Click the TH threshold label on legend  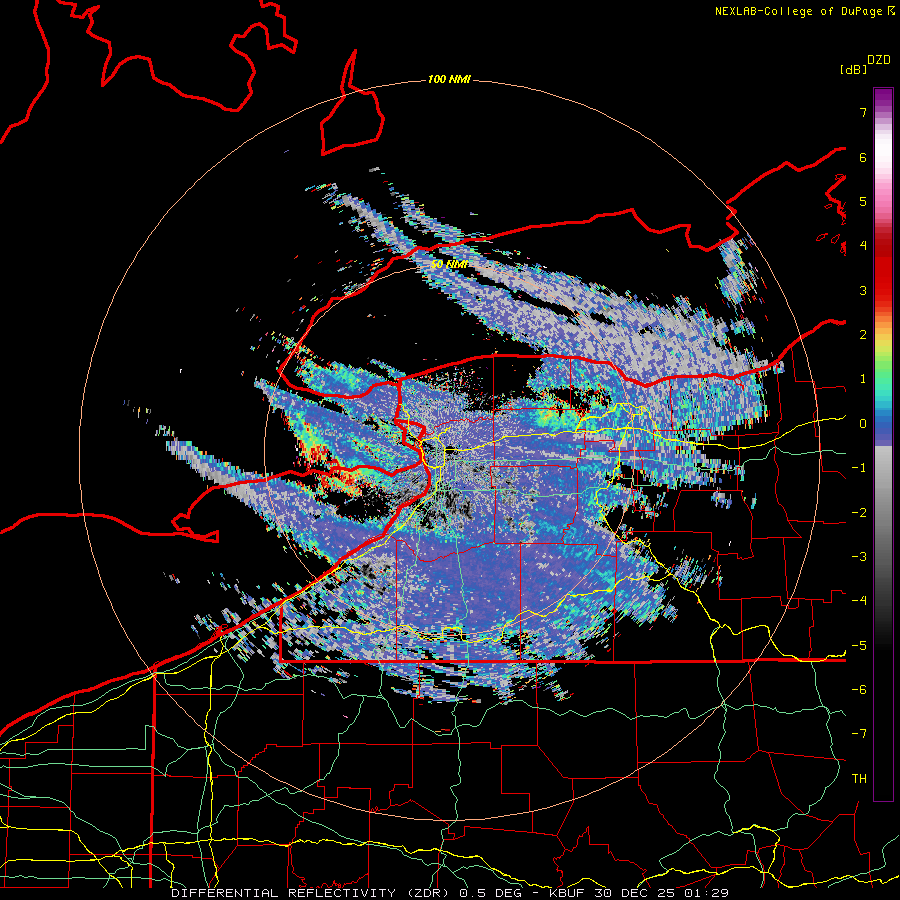coord(859,779)
